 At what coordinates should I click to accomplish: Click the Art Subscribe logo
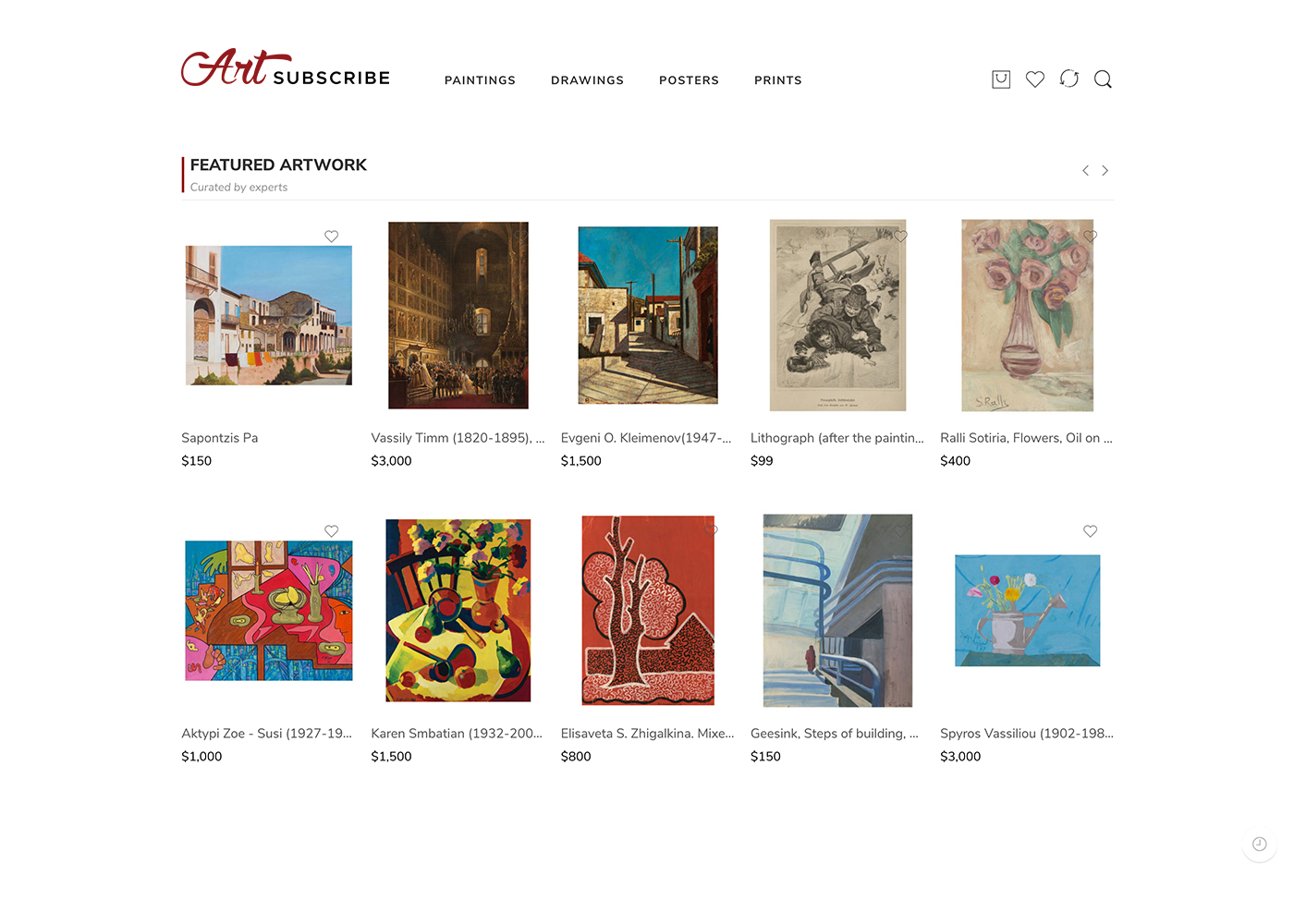(286, 68)
